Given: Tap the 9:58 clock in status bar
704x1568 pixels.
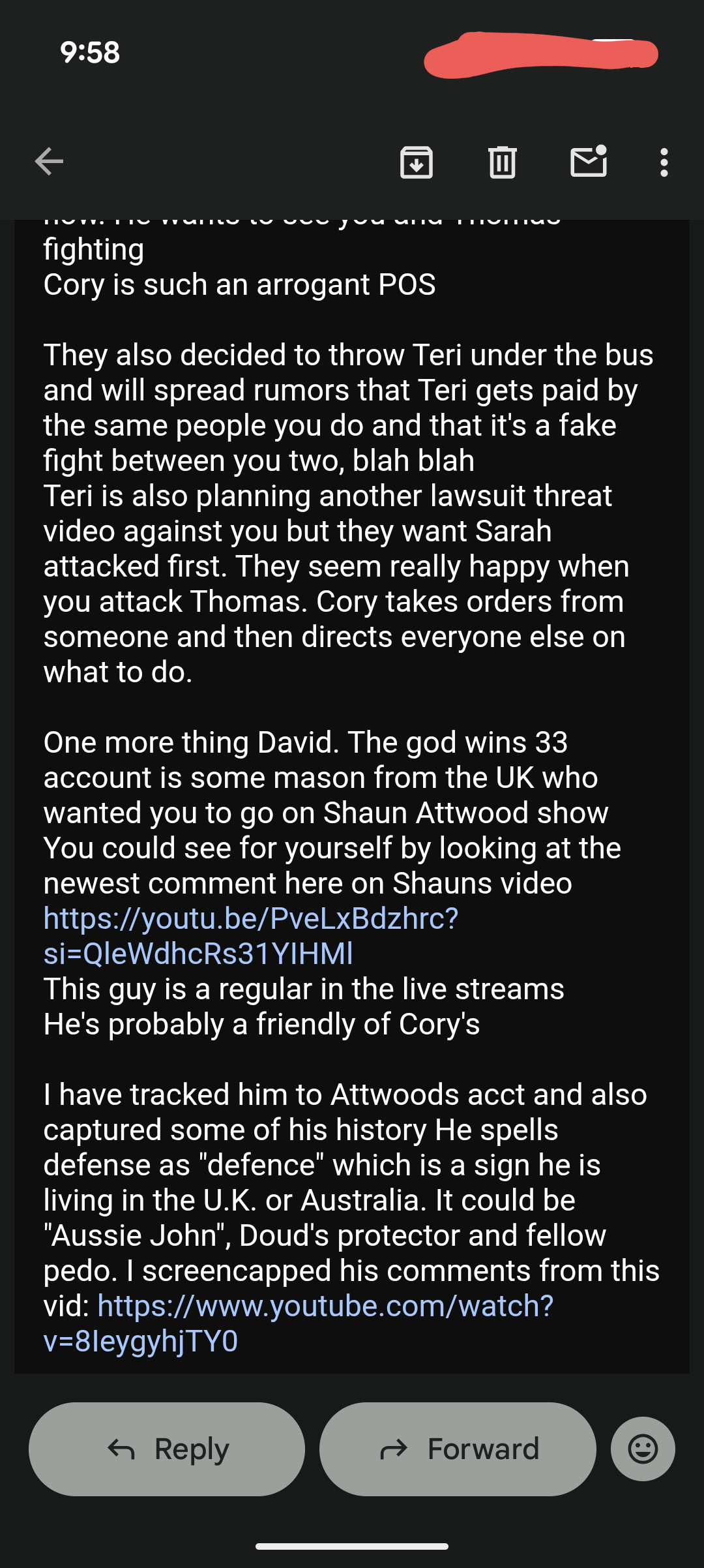Looking at the screenshot, I should pos(90,52).
